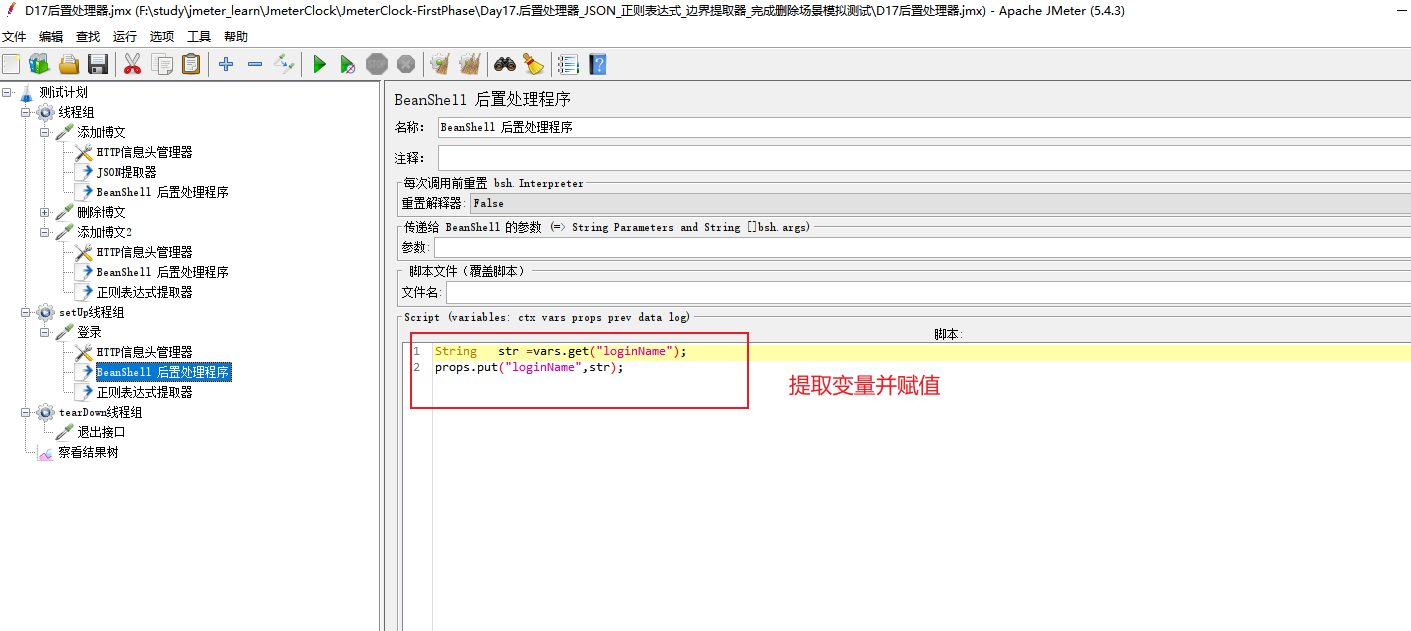This screenshot has height=631, width=1411.
Task: Click the gray STOP icon
Action: pyautogui.click(x=376, y=65)
